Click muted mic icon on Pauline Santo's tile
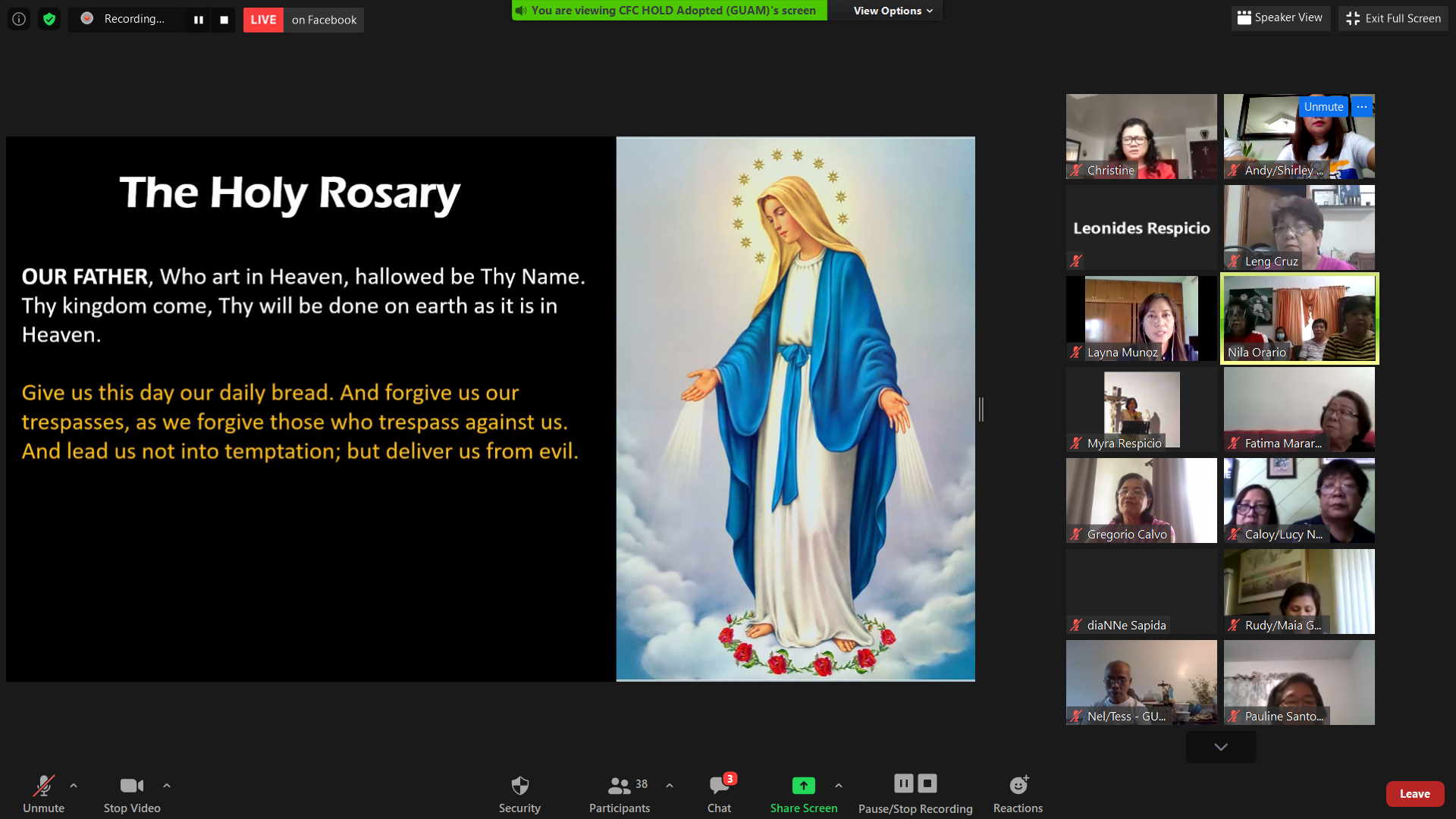The width and height of the screenshot is (1456, 819). click(1234, 717)
